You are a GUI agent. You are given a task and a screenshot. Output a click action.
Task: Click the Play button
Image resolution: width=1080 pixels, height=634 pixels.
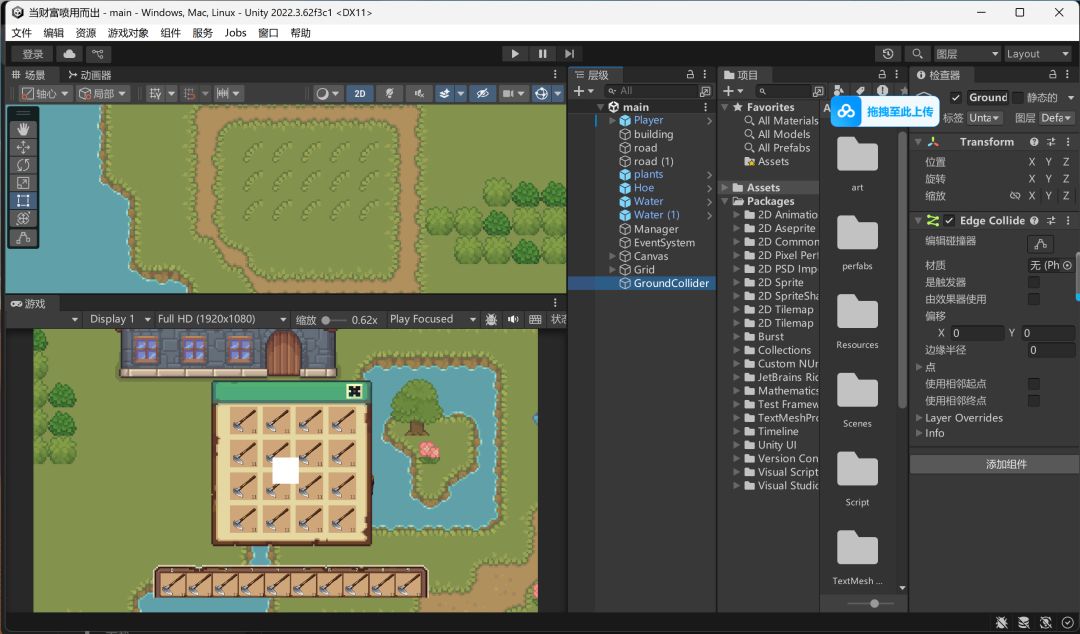(515, 54)
